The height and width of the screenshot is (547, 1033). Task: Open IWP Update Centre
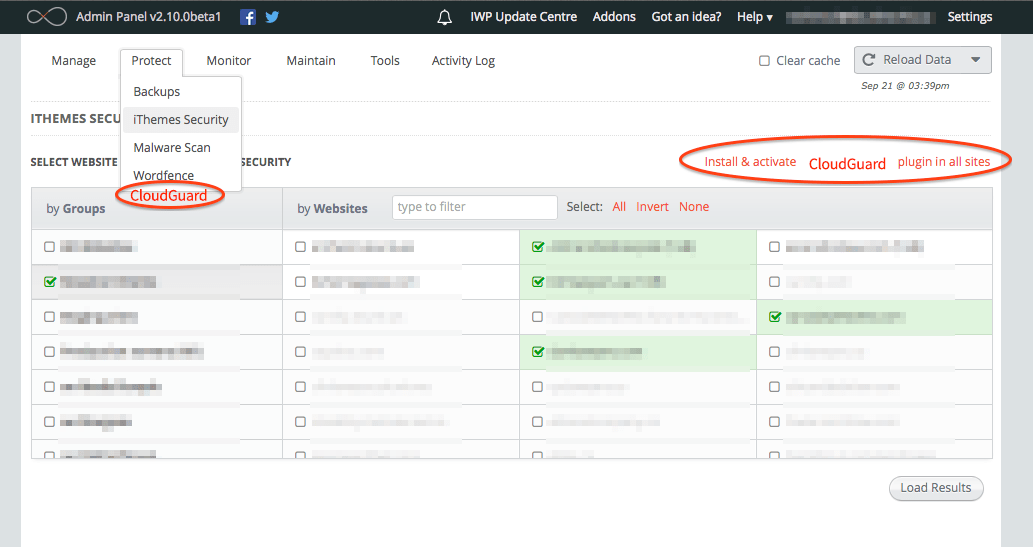[524, 17]
